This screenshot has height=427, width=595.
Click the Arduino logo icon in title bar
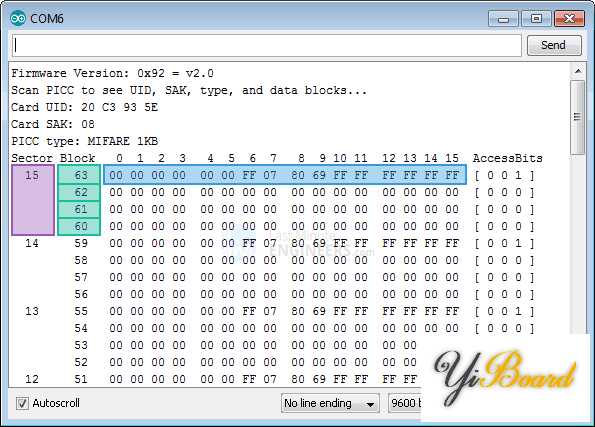click(x=18, y=18)
